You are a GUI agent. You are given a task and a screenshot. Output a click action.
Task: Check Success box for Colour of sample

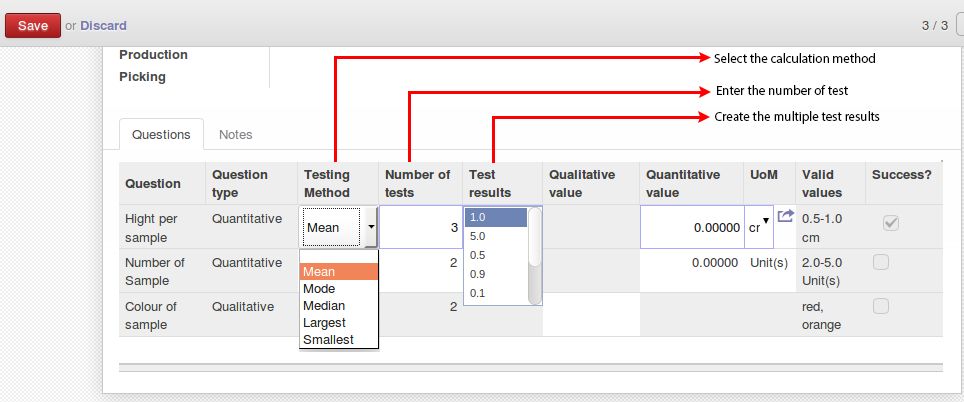881,306
